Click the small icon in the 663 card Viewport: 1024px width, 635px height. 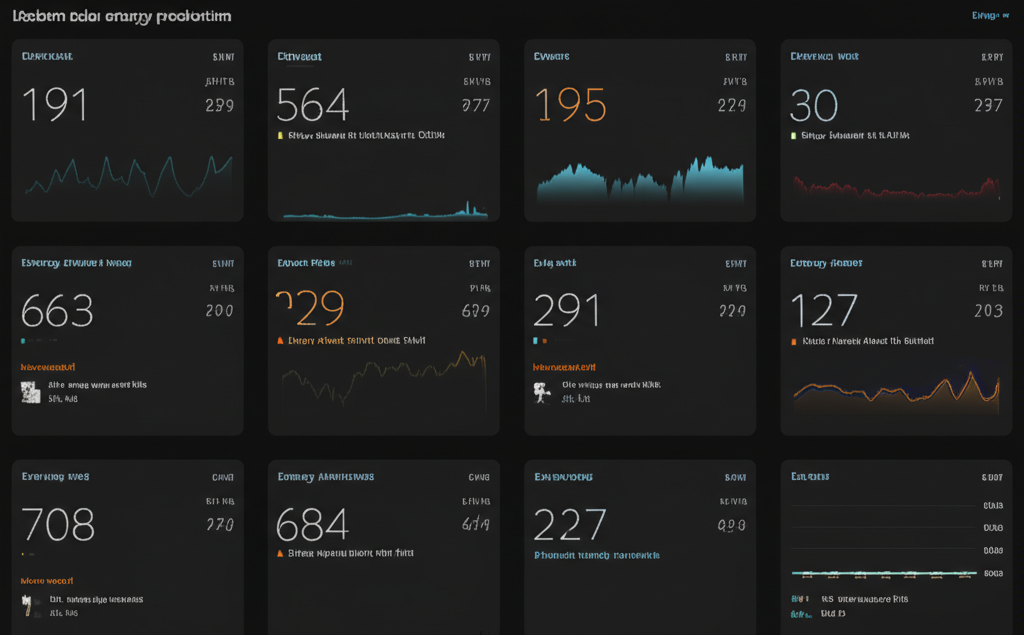pos(31,392)
